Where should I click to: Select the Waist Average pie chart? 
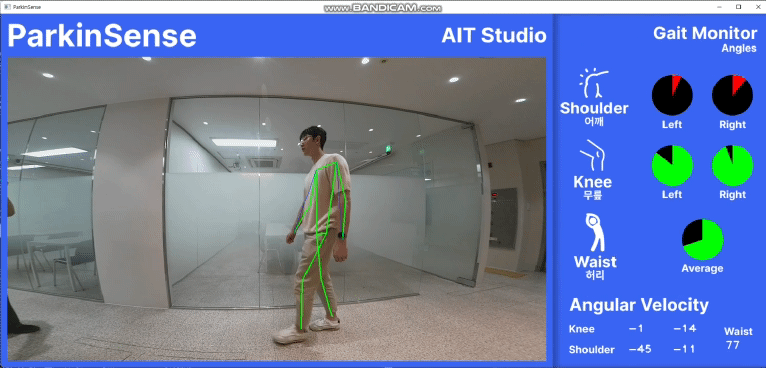[702, 239]
